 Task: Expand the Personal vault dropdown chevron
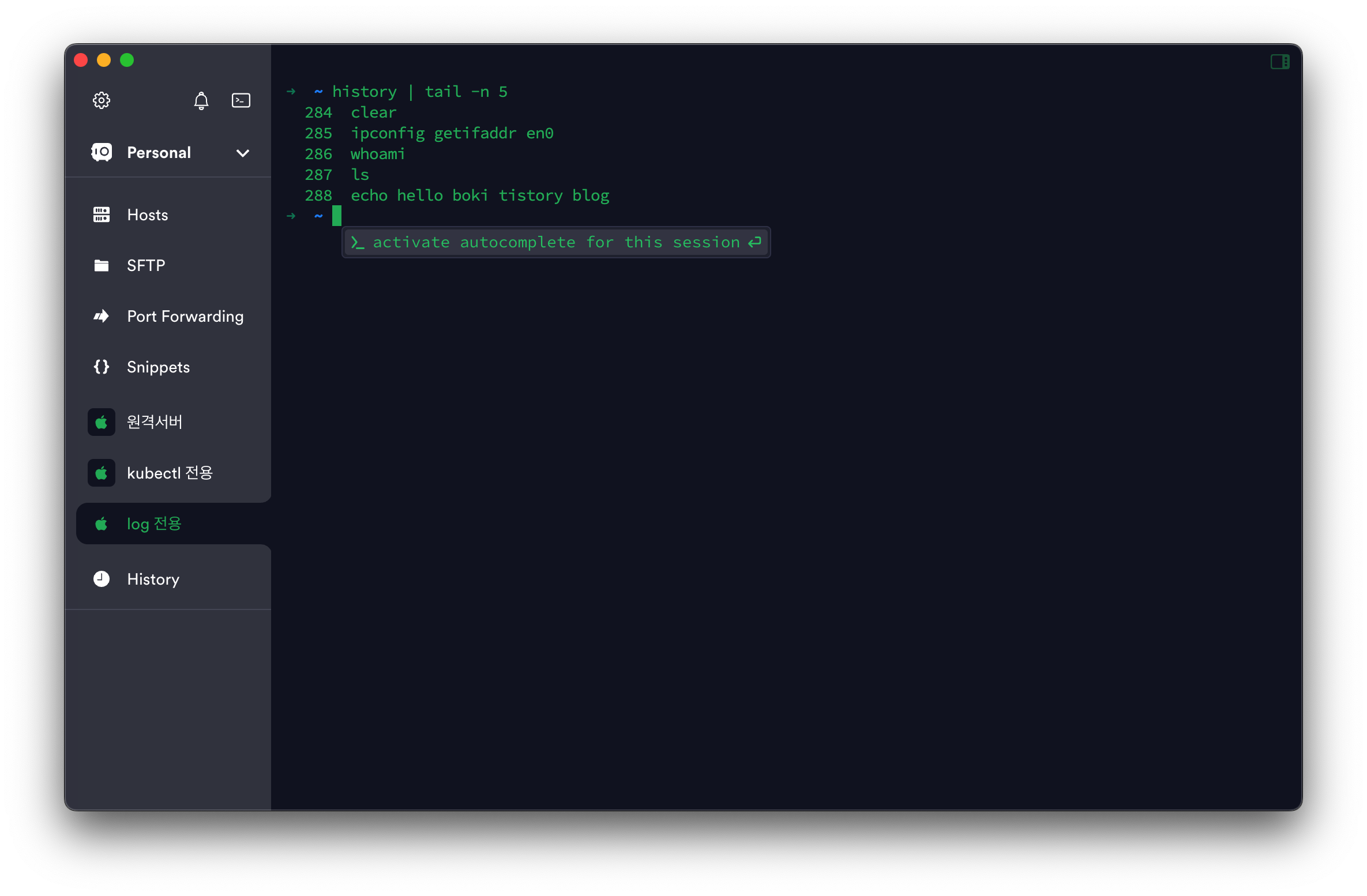coord(243,153)
